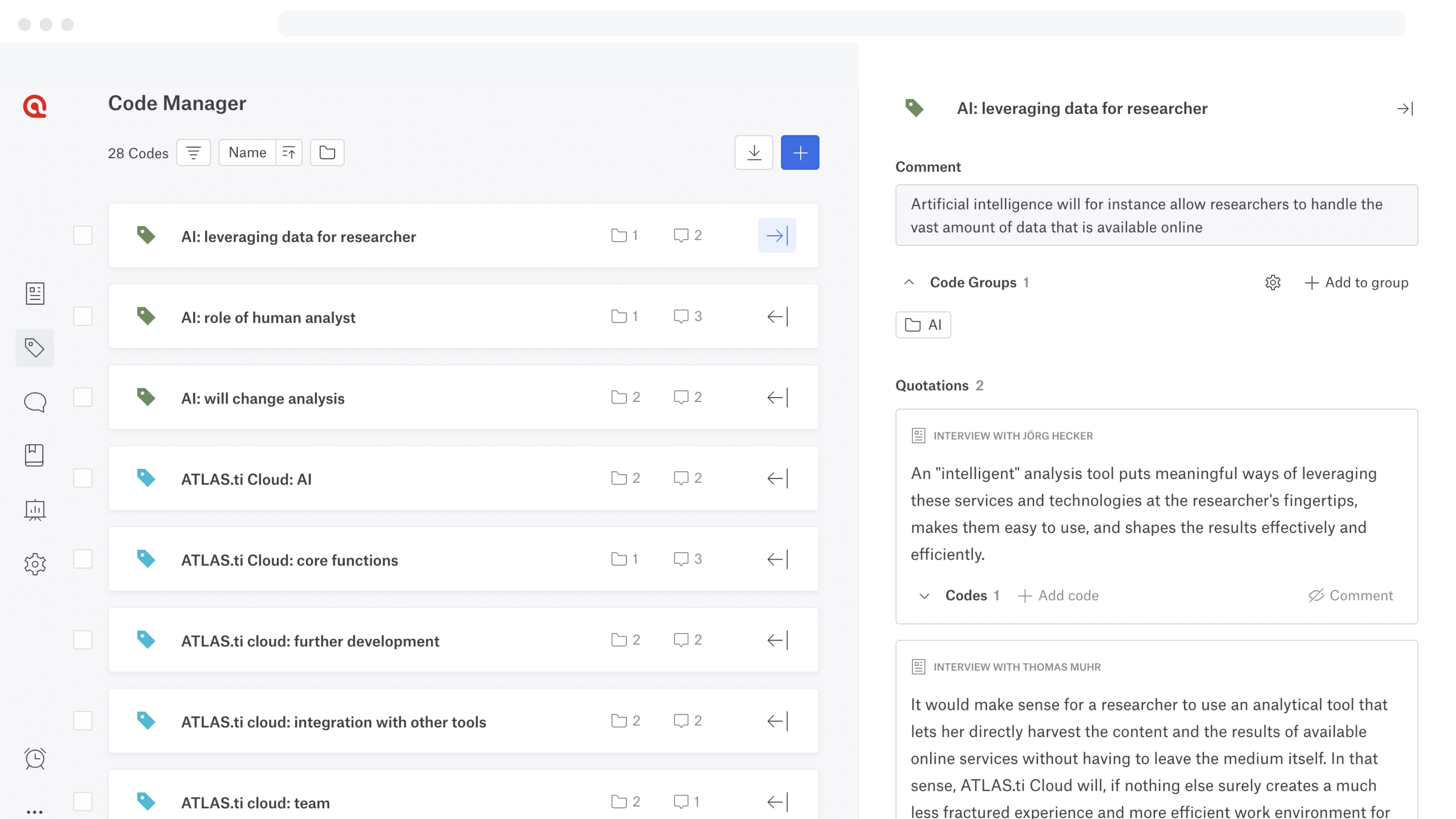Open the Documents icon in sidebar
Viewport: 1456px width, 819px height.
[35, 293]
